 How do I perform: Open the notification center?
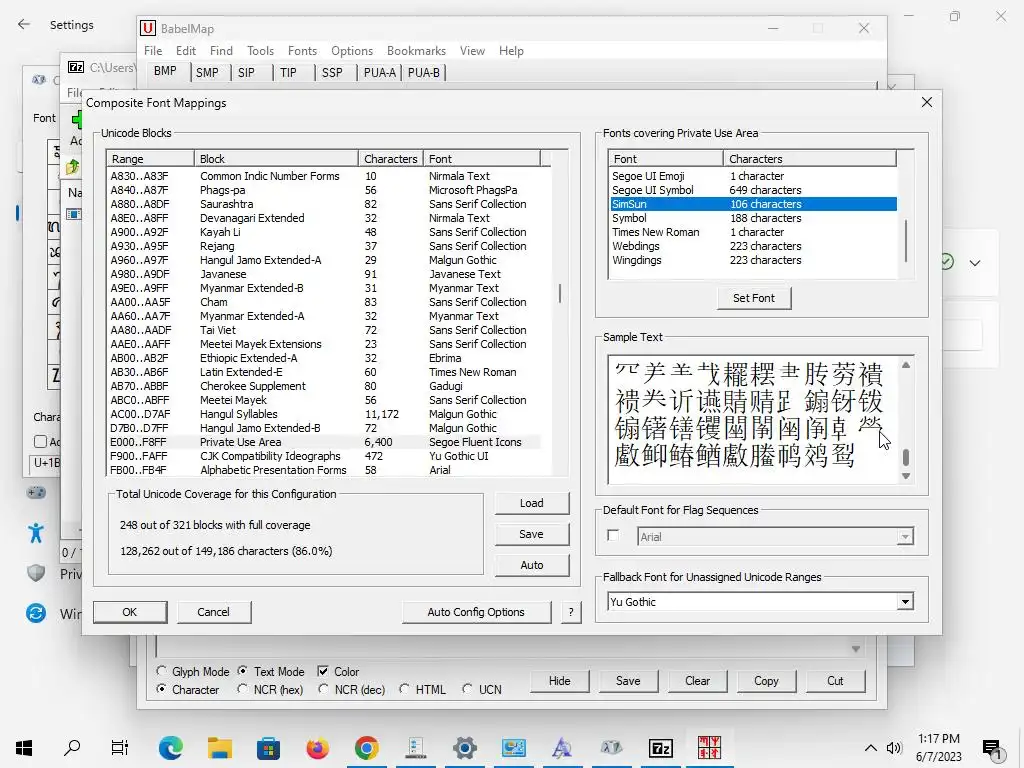(992, 748)
